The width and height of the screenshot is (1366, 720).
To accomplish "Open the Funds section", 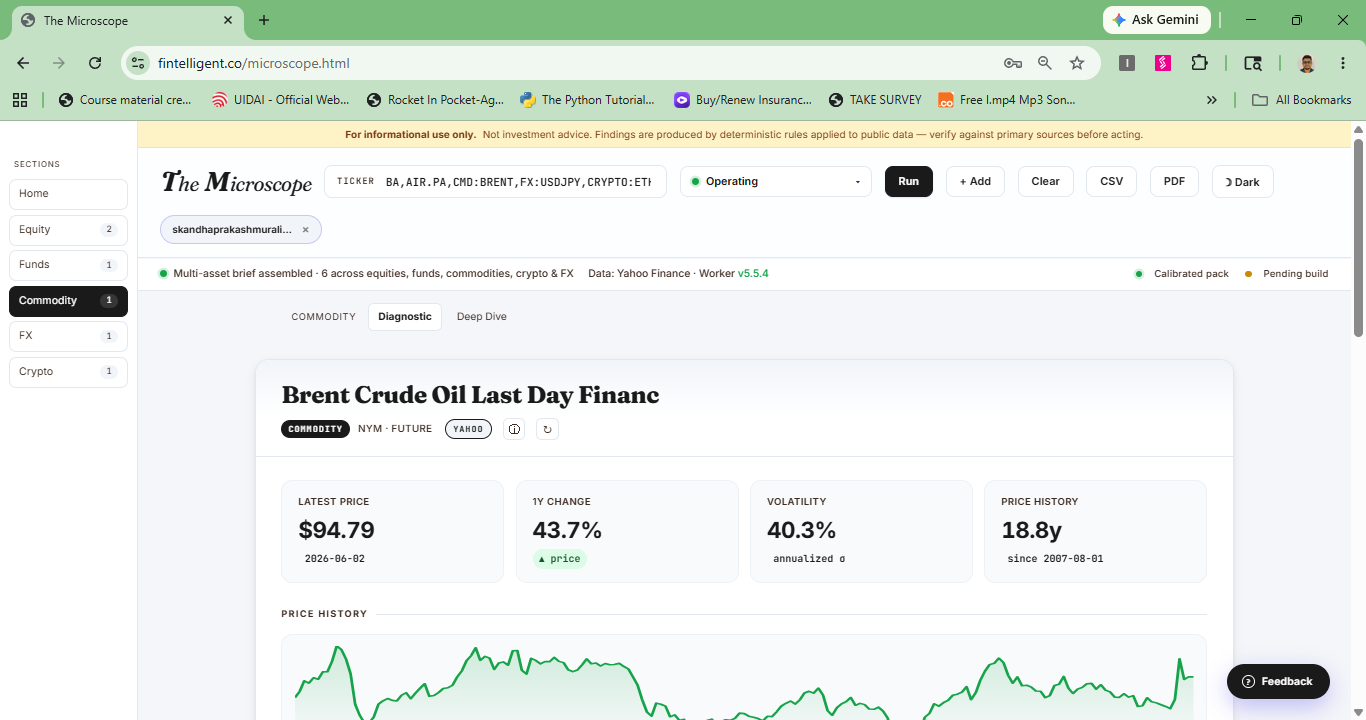I will pos(68,265).
